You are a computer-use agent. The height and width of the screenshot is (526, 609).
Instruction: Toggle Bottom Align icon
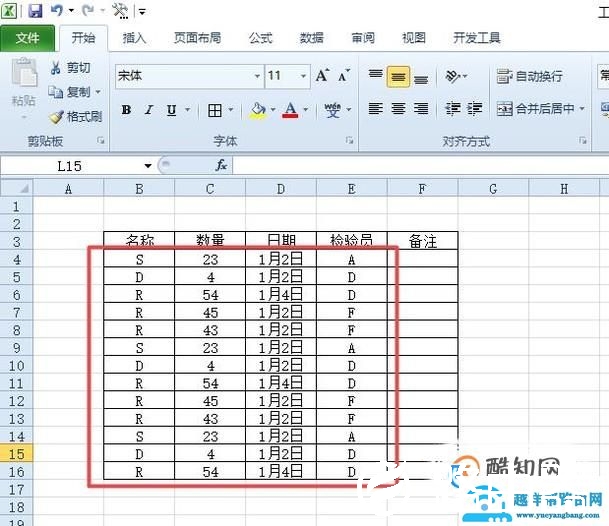click(421, 78)
